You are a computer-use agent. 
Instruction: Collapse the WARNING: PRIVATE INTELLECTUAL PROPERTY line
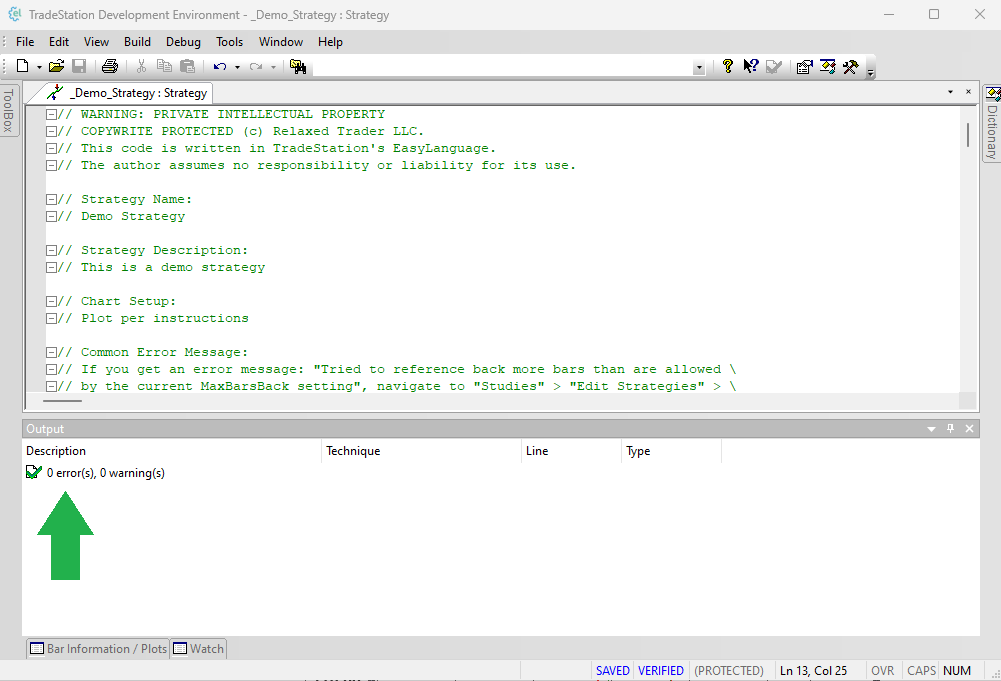click(x=51, y=114)
